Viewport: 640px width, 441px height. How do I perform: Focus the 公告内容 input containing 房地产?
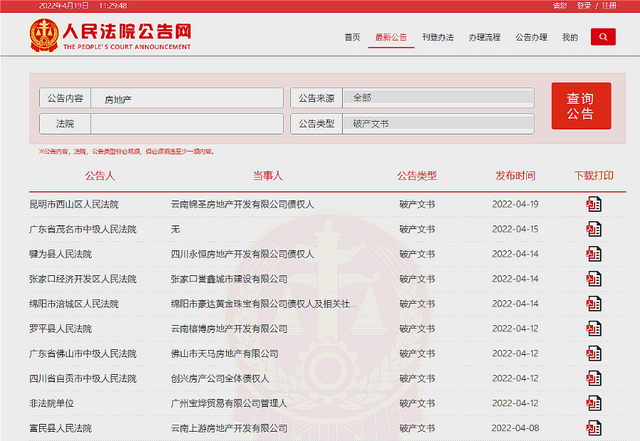187,98
